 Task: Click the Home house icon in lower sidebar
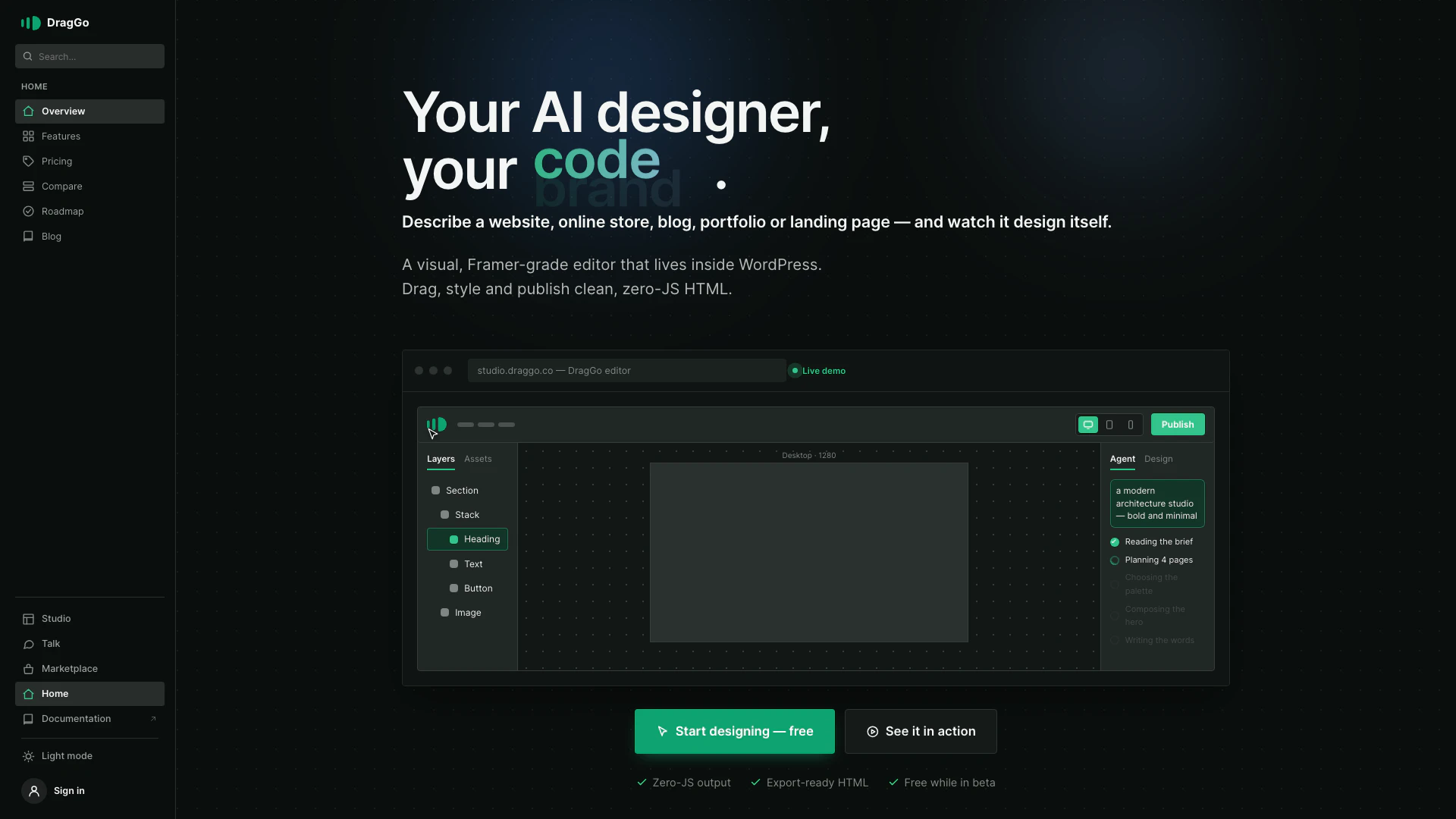28,694
